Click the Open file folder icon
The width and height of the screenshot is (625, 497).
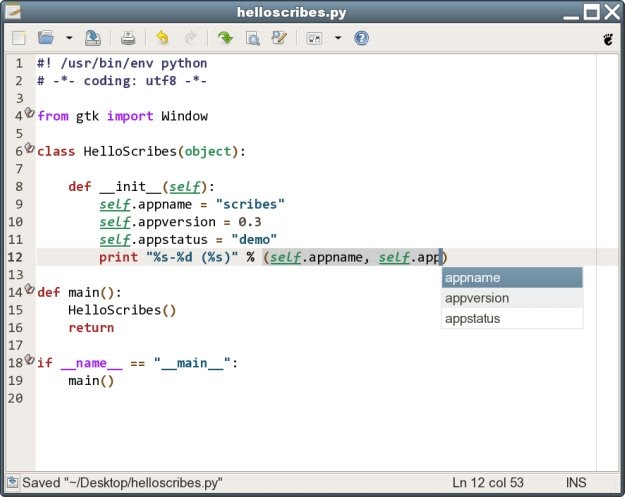point(46,38)
